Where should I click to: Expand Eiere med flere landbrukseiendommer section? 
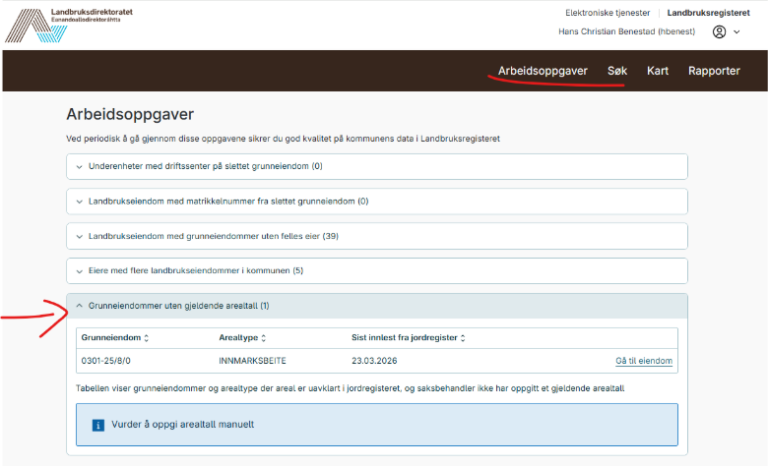tap(377, 271)
